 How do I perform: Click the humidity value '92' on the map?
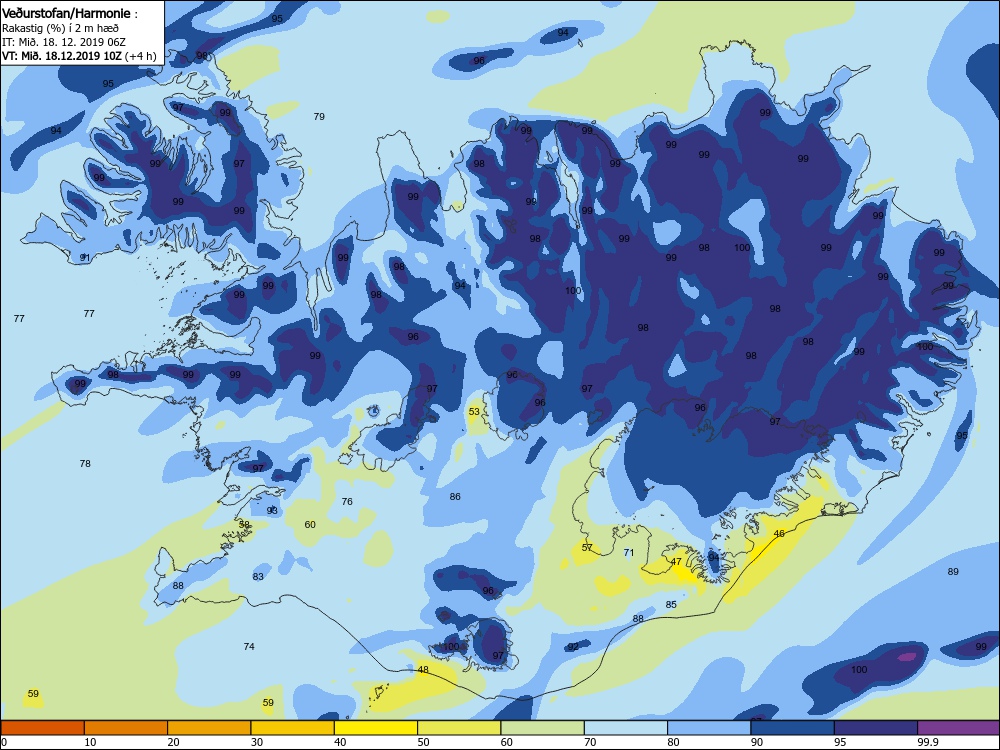click(573, 647)
